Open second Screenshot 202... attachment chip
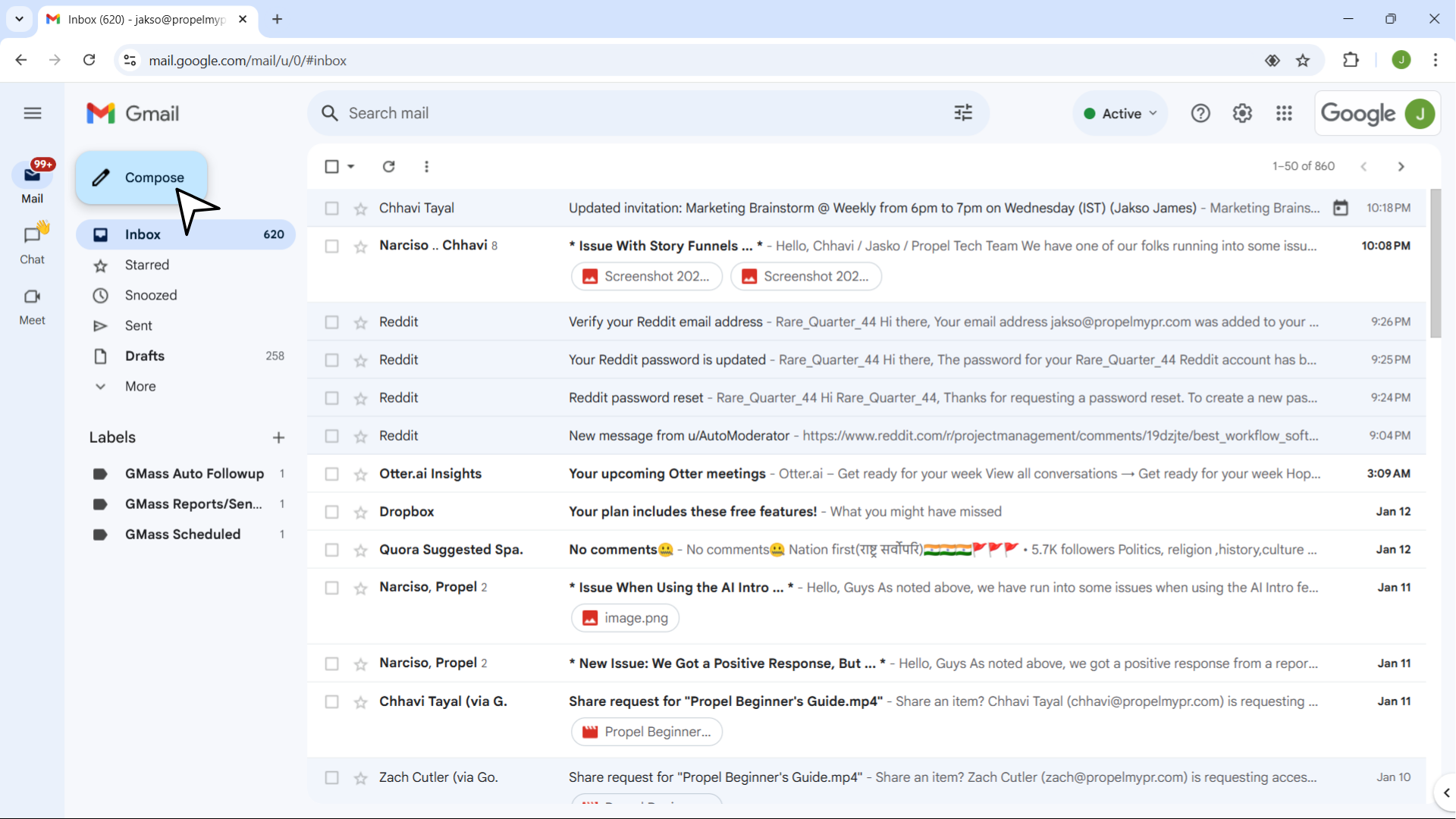 pos(806,276)
